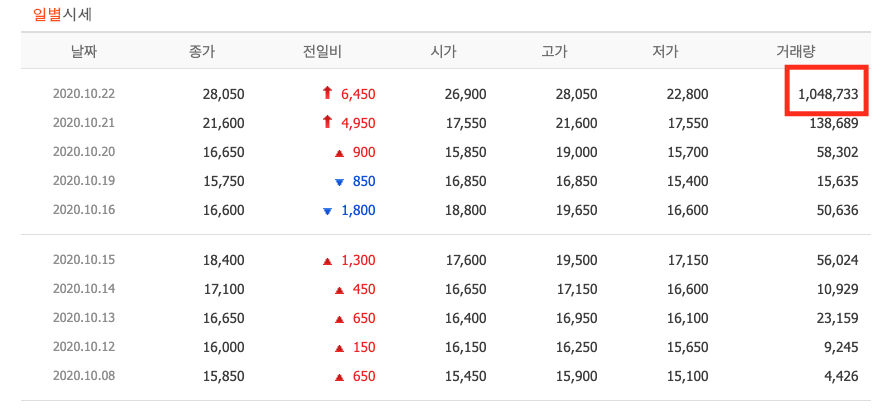
Task: Click the 날짜 column header
Action: 84,52
